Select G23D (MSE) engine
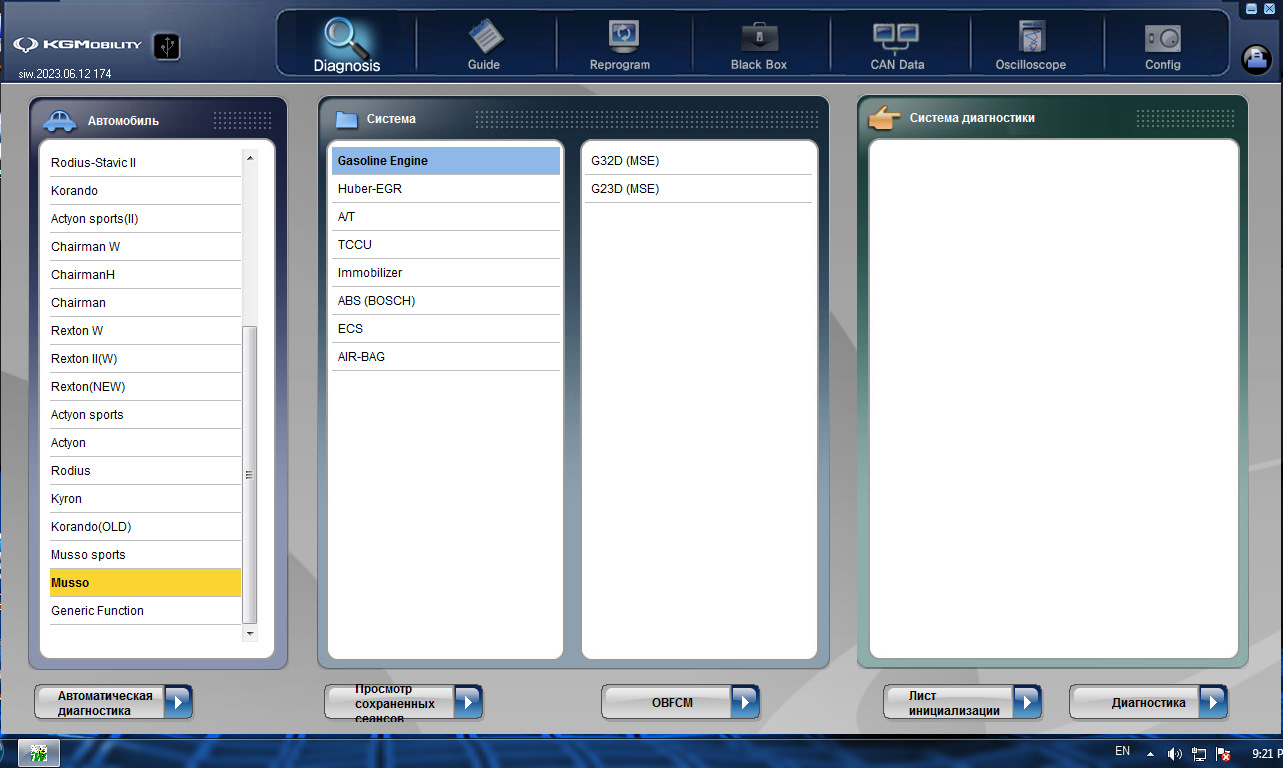This screenshot has height=768, width=1283. [699, 188]
